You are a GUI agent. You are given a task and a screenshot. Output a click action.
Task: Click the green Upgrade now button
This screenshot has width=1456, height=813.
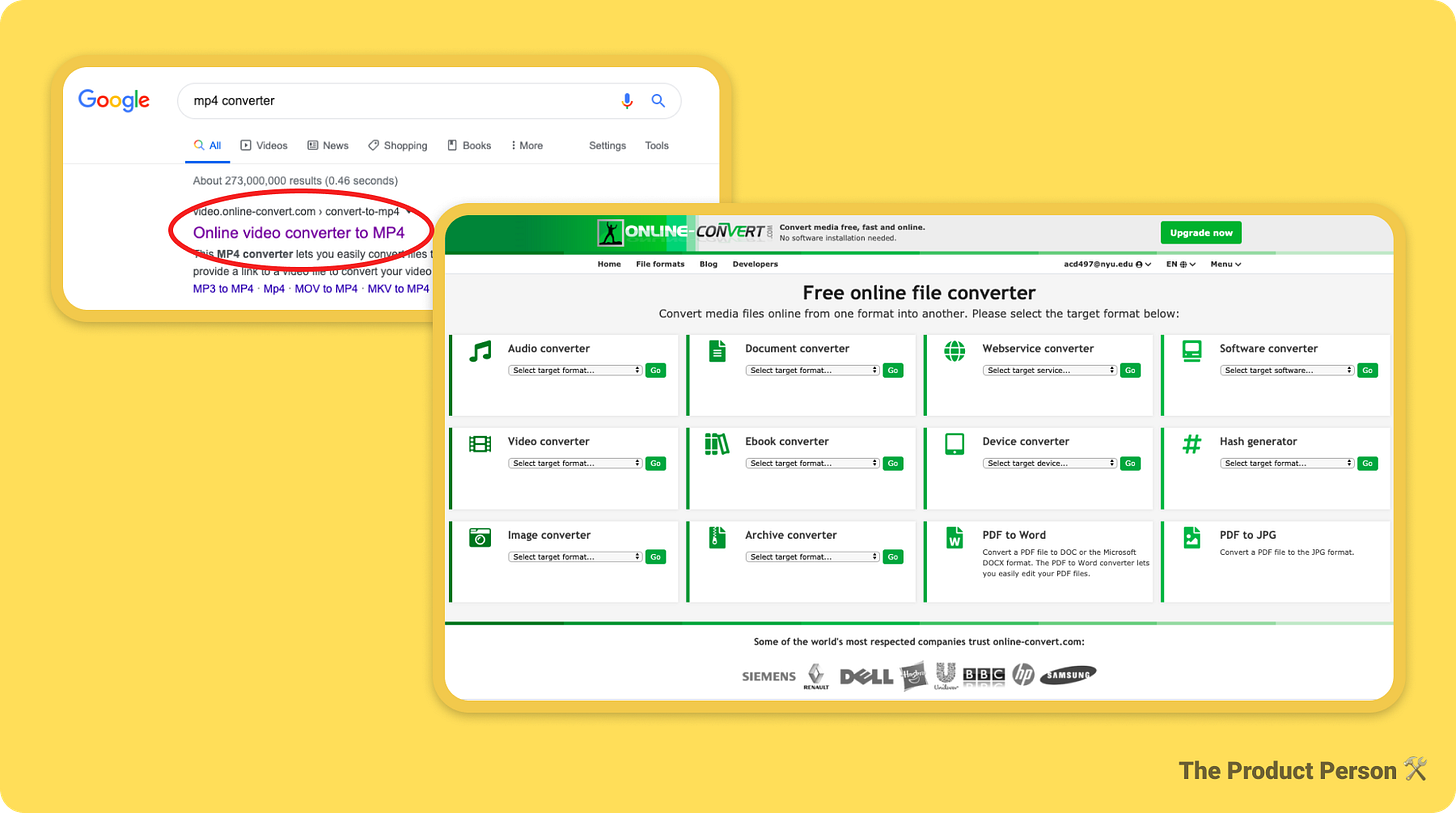(1201, 233)
